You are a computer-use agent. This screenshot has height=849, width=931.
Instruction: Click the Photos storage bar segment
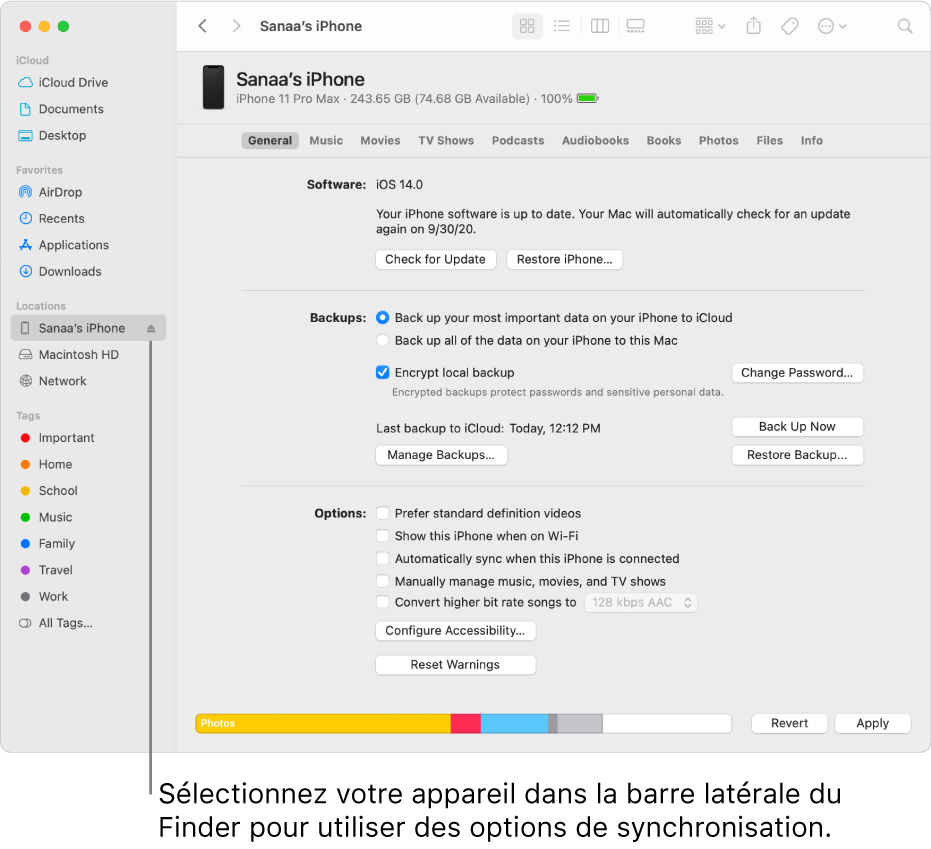[323, 724]
